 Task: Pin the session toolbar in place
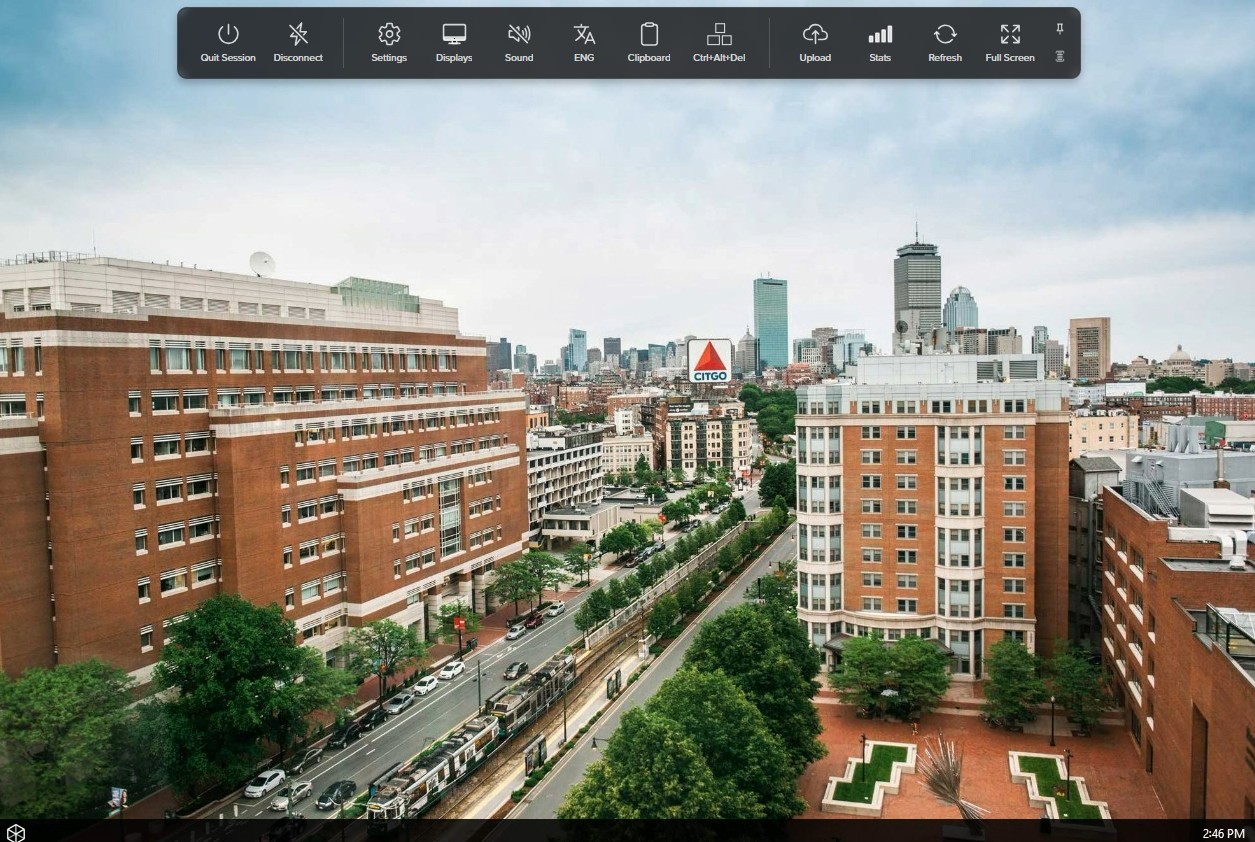pos(1060,29)
